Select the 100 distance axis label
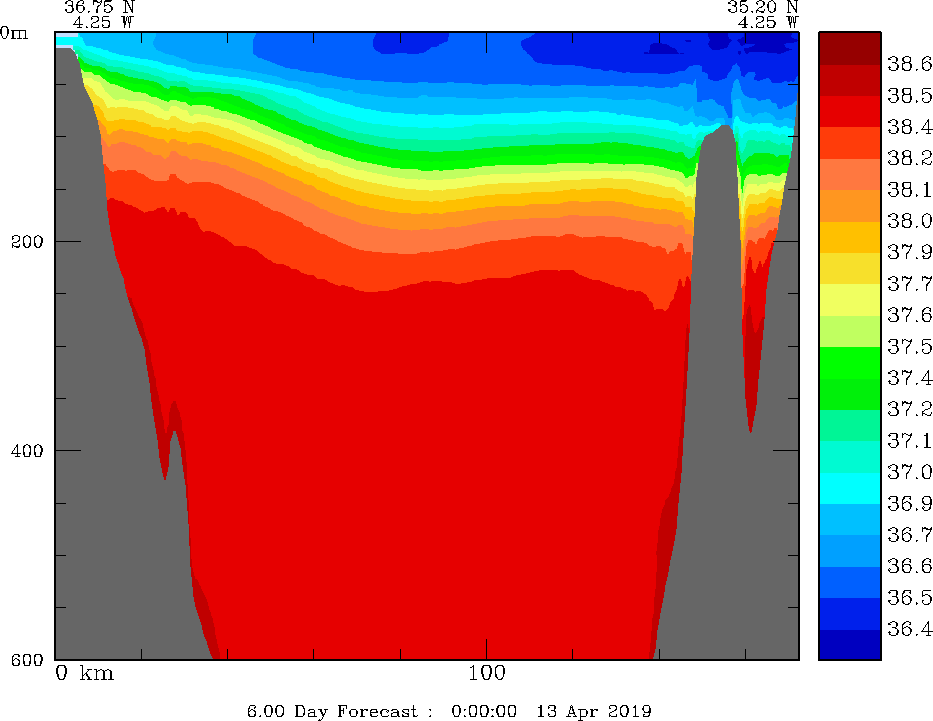The height and width of the screenshot is (721, 933). coord(487,673)
